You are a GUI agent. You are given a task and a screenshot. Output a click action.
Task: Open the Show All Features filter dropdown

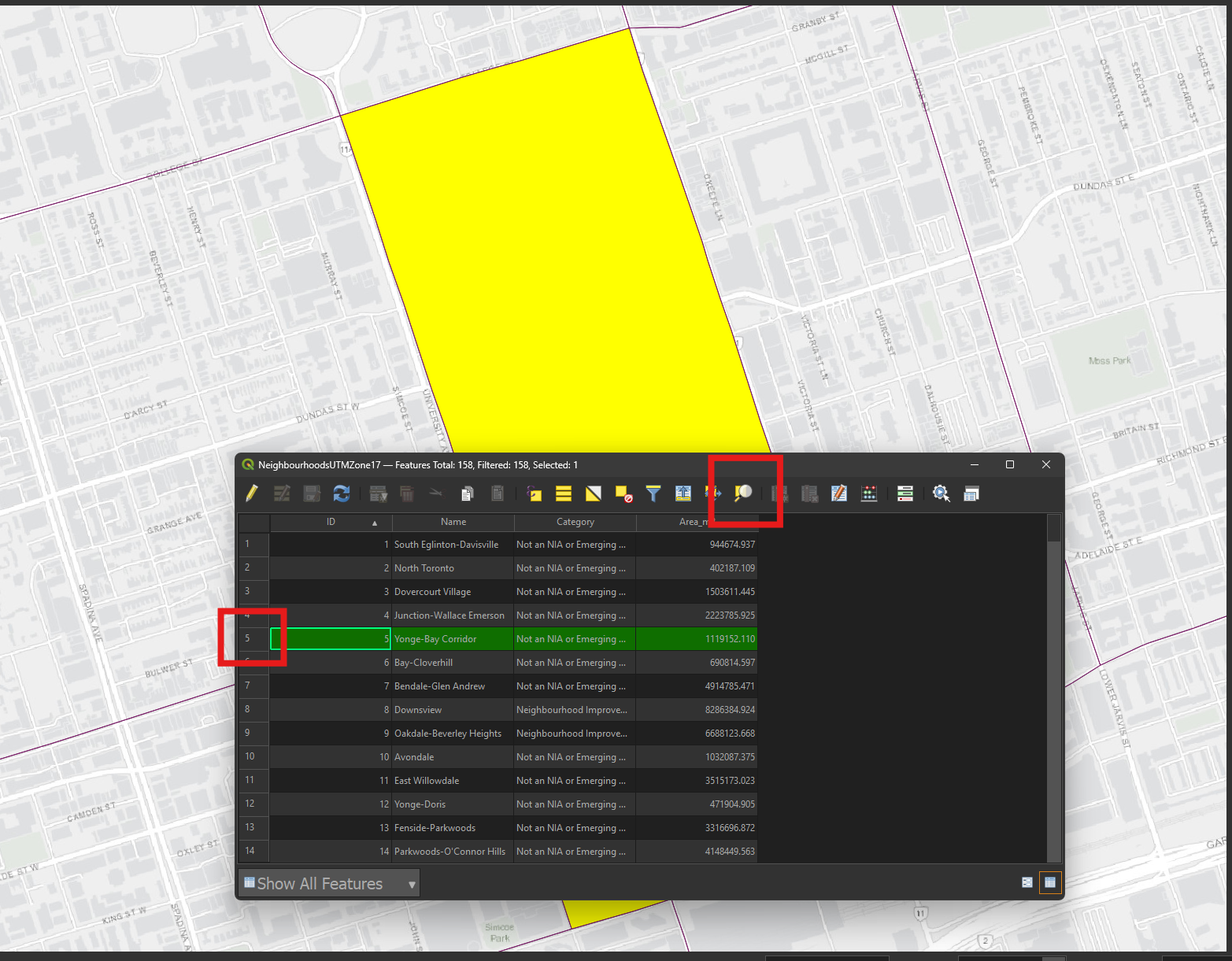(329, 884)
